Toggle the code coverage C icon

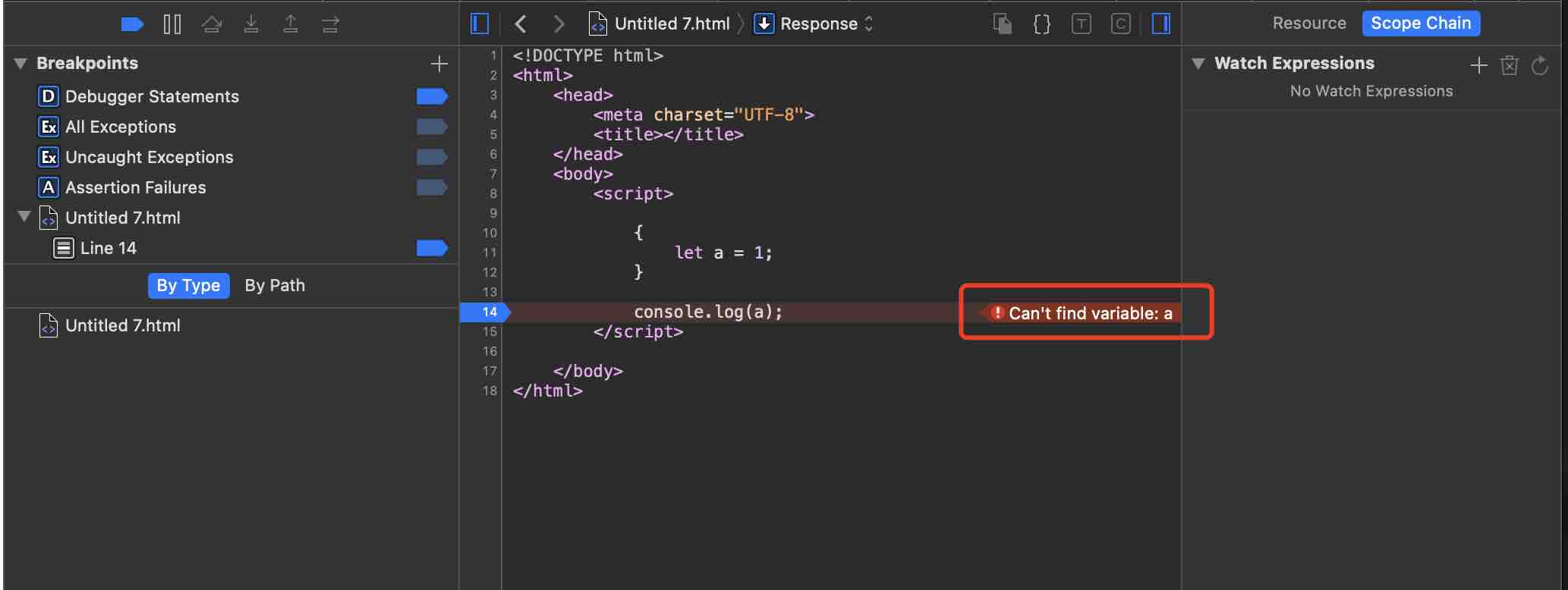1121,24
